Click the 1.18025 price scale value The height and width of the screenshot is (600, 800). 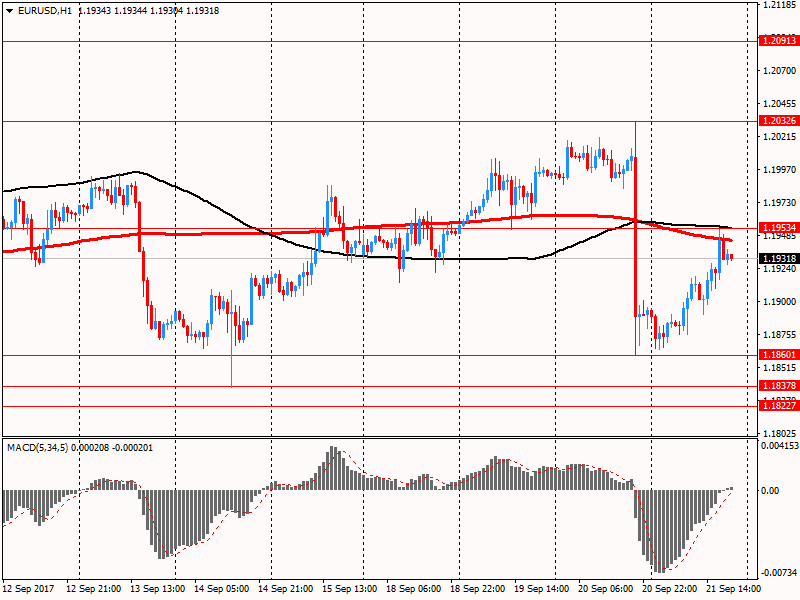point(780,433)
